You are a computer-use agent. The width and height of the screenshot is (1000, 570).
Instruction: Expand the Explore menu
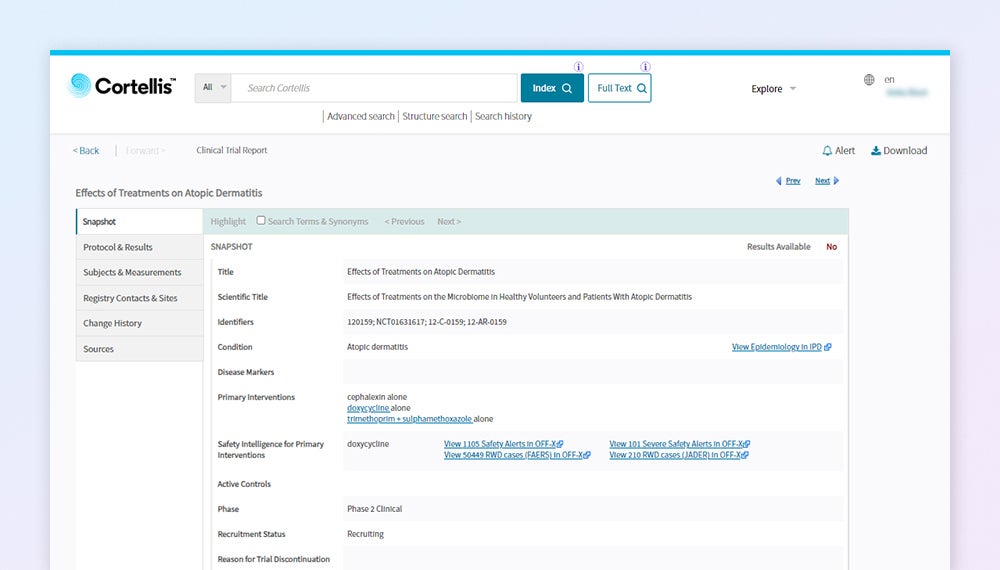(x=773, y=89)
